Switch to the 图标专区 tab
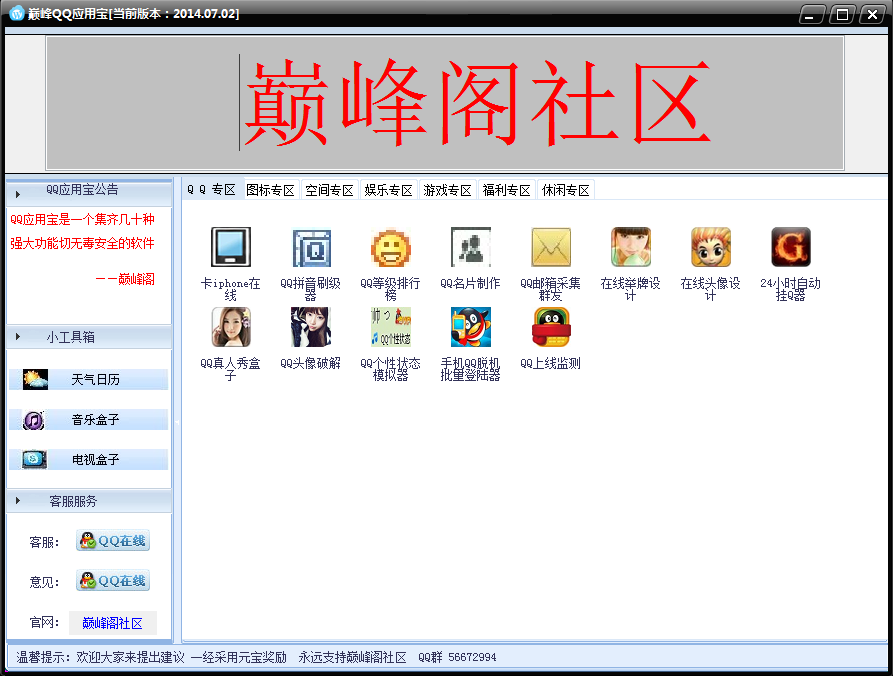Viewport: 893px width, 676px height. [271, 190]
